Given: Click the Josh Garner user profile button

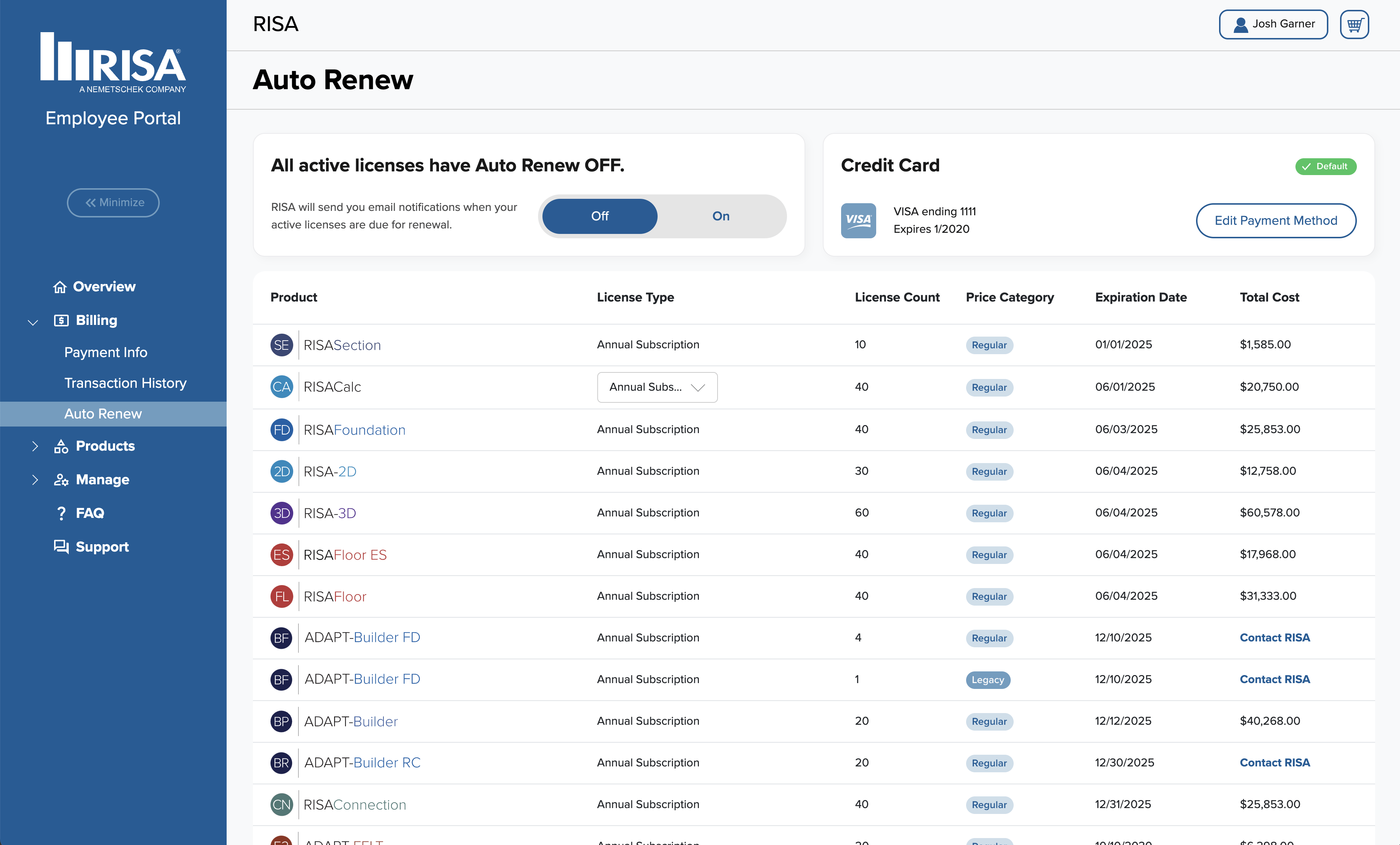Looking at the screenshot, I should click(1273, 24).
